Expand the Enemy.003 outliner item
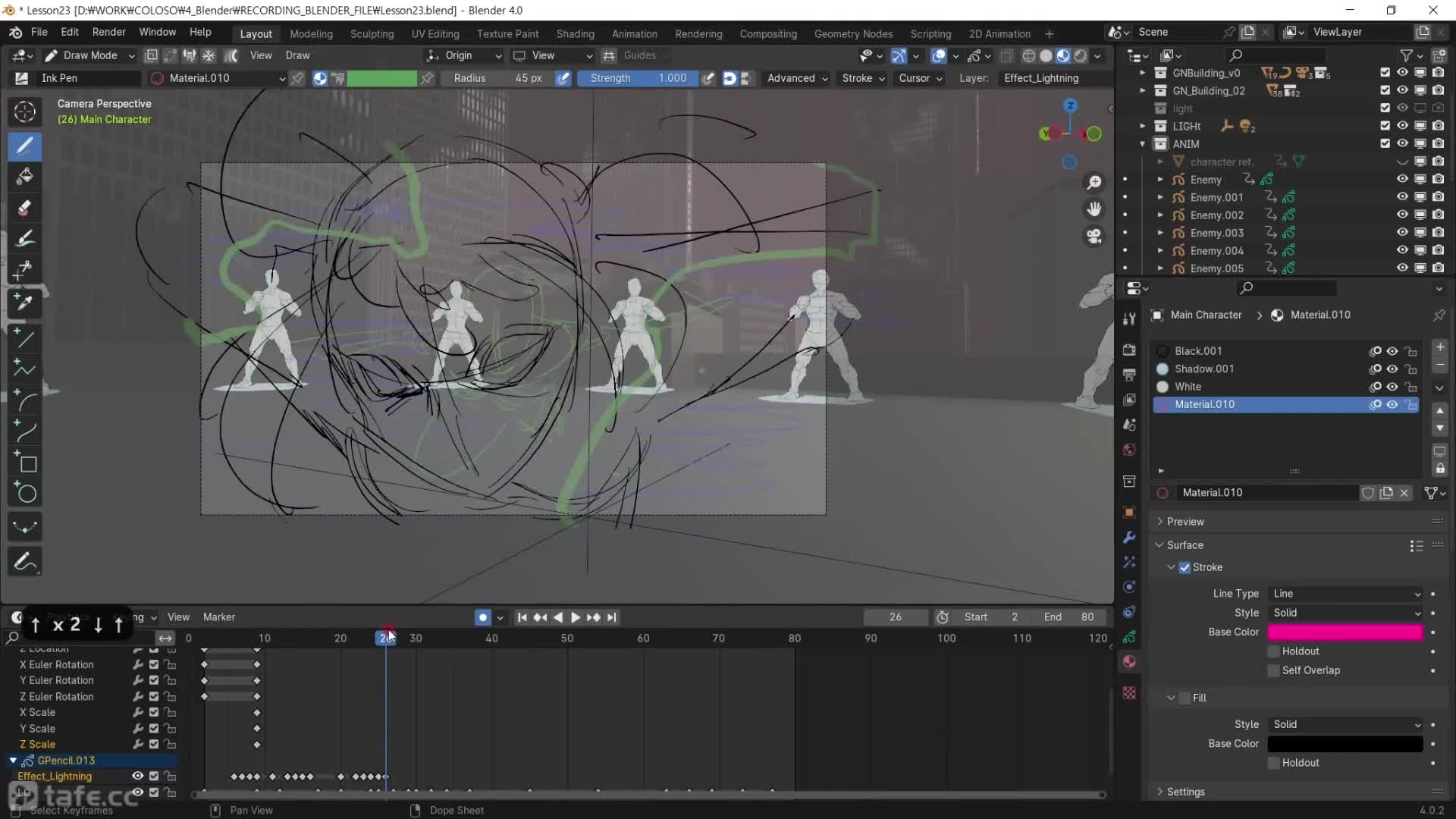This screenshot has height=819, width=1456. point(1160,233)
